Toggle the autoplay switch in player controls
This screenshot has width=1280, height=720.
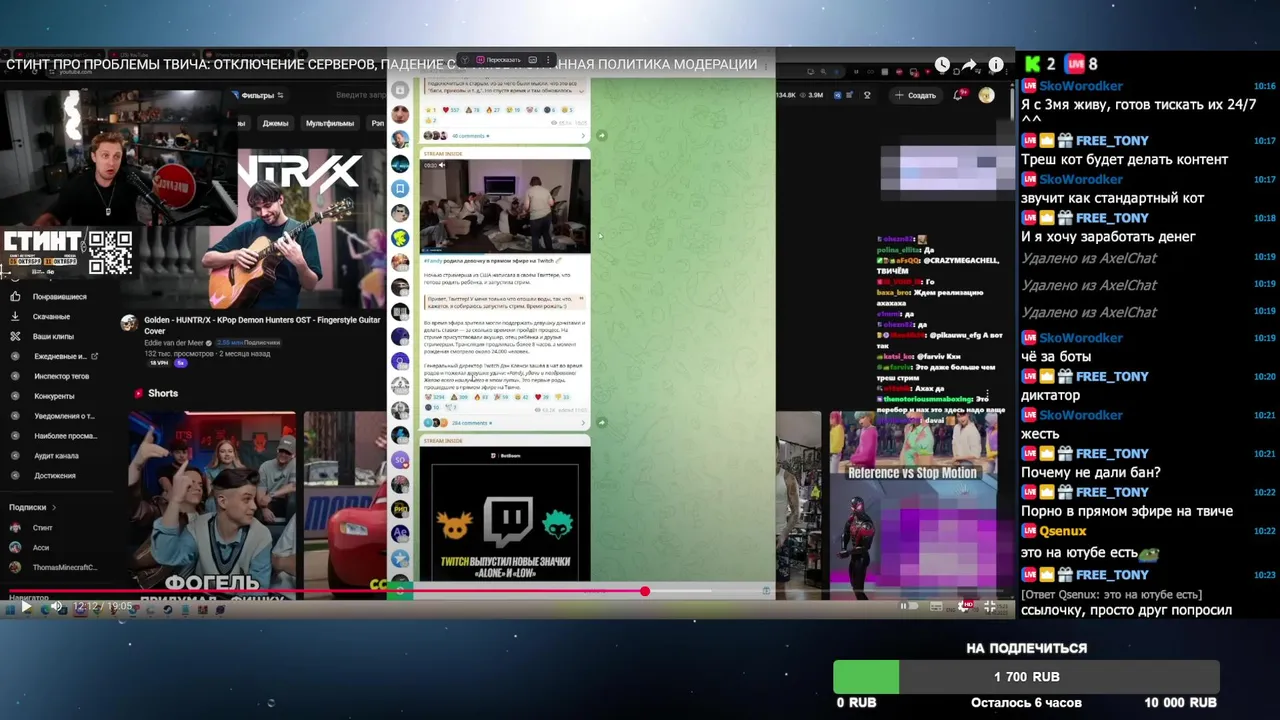907,606
